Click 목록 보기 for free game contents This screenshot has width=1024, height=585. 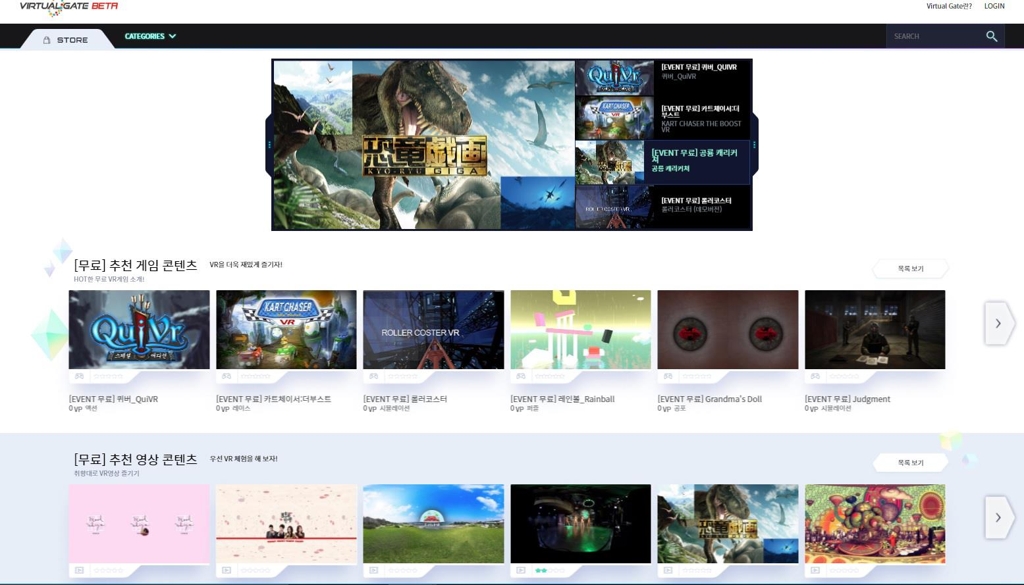(910, 269)
